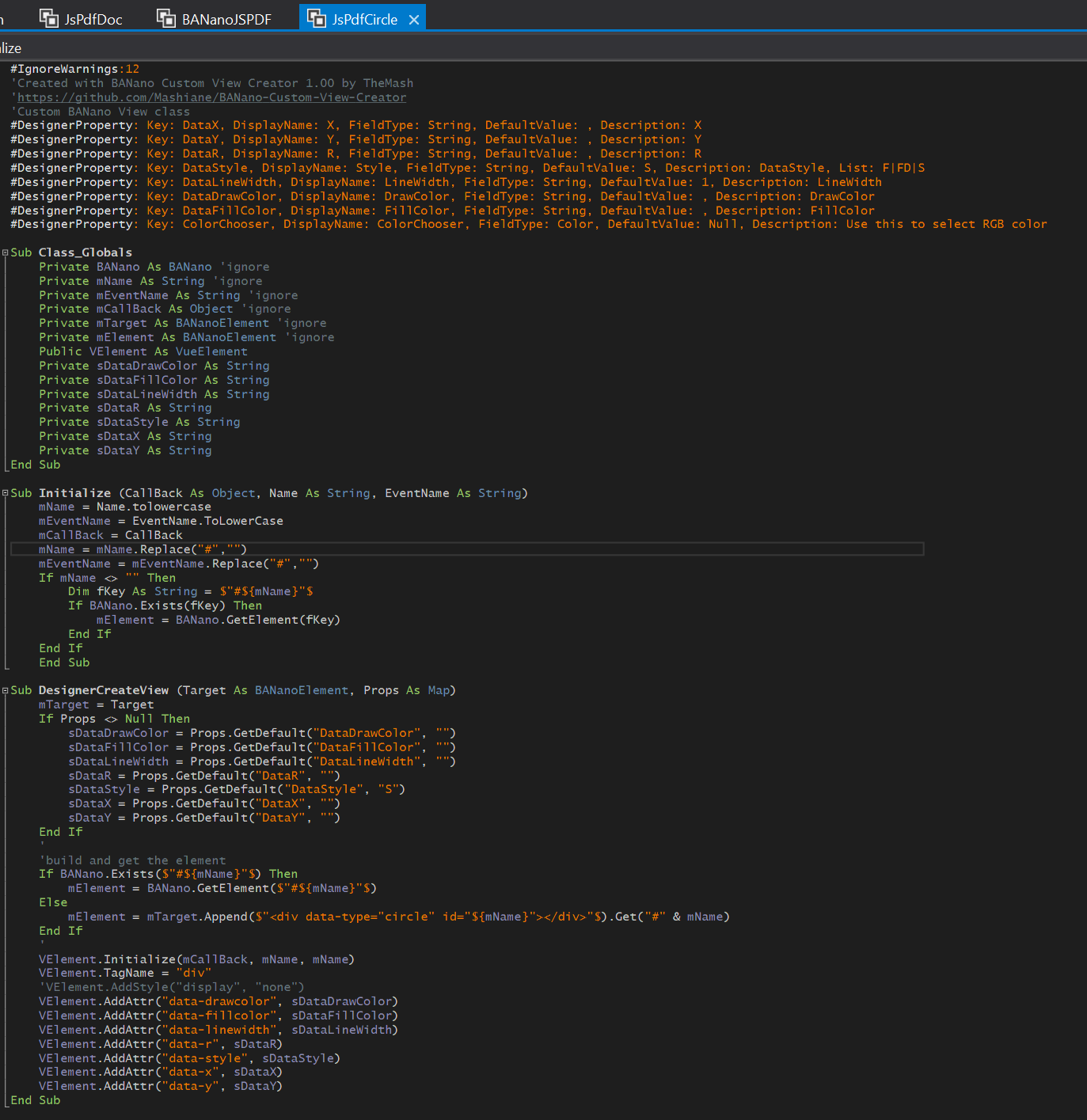Open the sub selector dropdown showing Initialize
1087x1120 pixels.
tap(11, 48)
